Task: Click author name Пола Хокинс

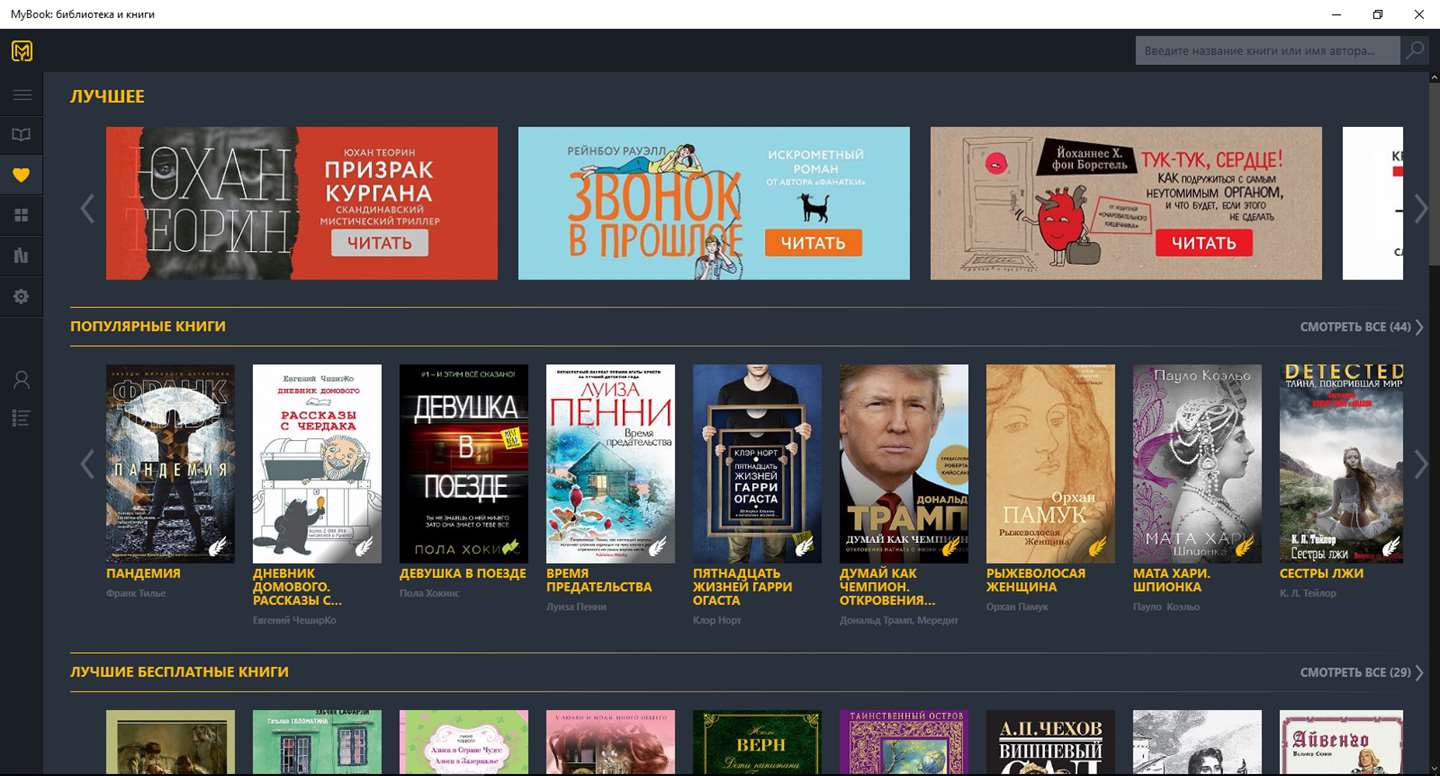Action: 430,594
